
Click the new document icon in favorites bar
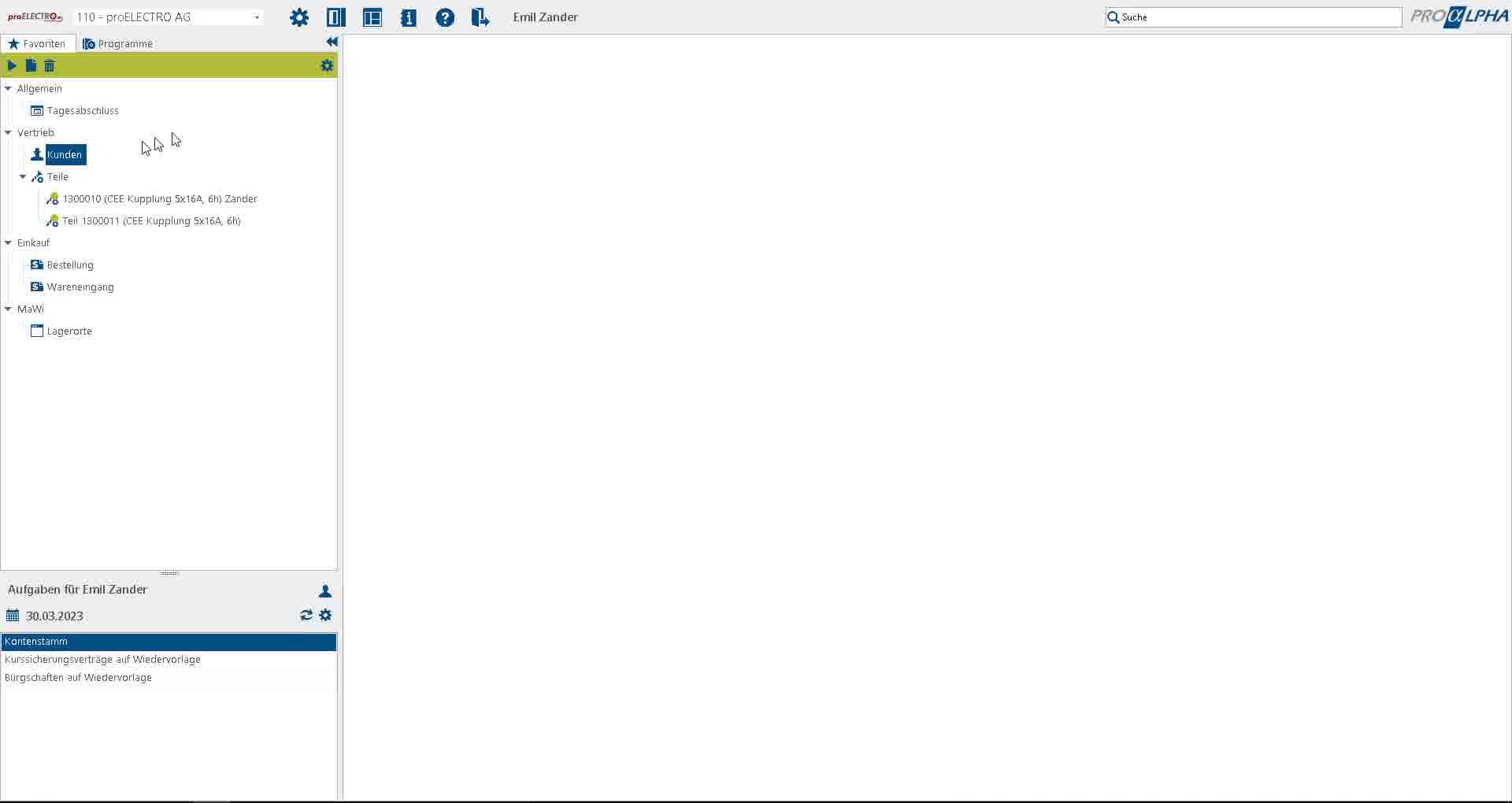point(31,65)
